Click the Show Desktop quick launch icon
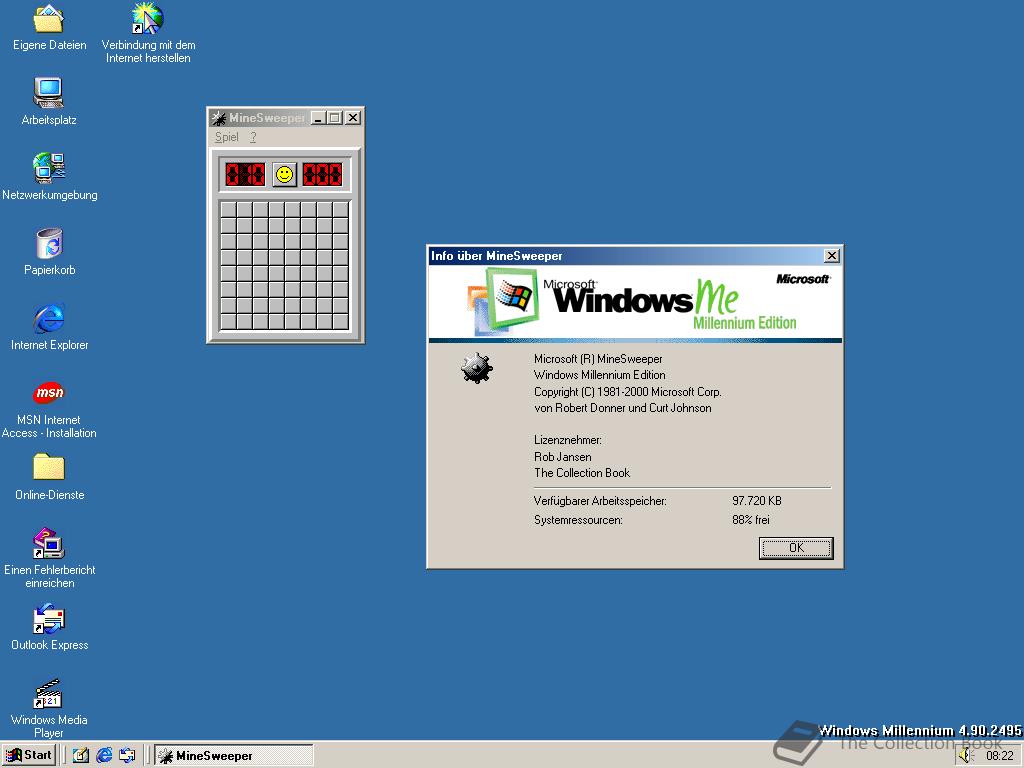 point(80,756)
